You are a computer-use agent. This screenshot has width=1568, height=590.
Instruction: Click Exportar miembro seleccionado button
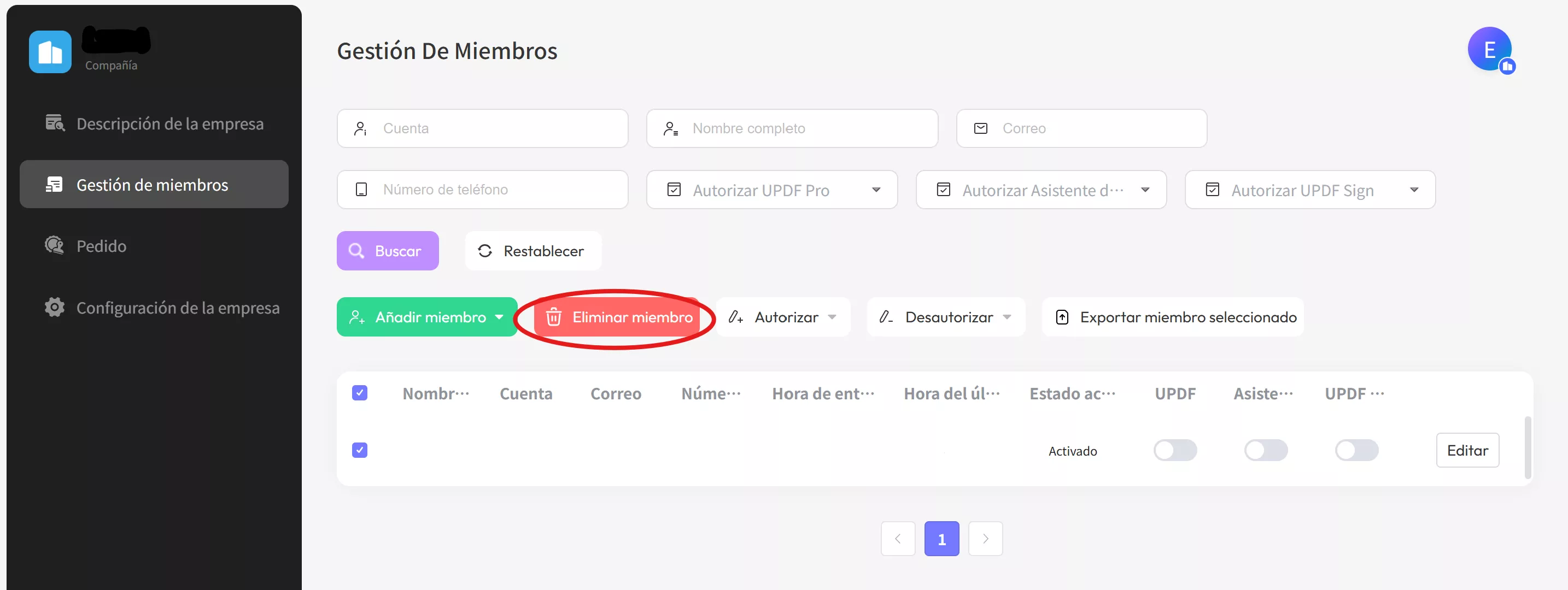[1173, 317]
